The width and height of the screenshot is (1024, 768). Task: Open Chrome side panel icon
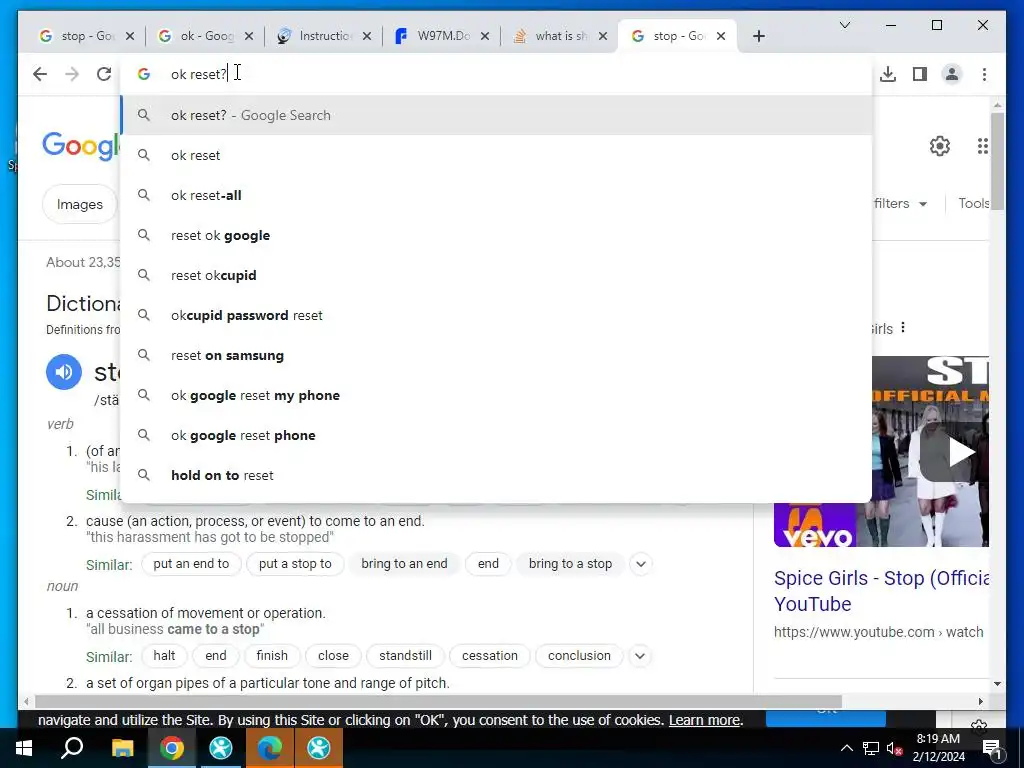pos(920,74)
